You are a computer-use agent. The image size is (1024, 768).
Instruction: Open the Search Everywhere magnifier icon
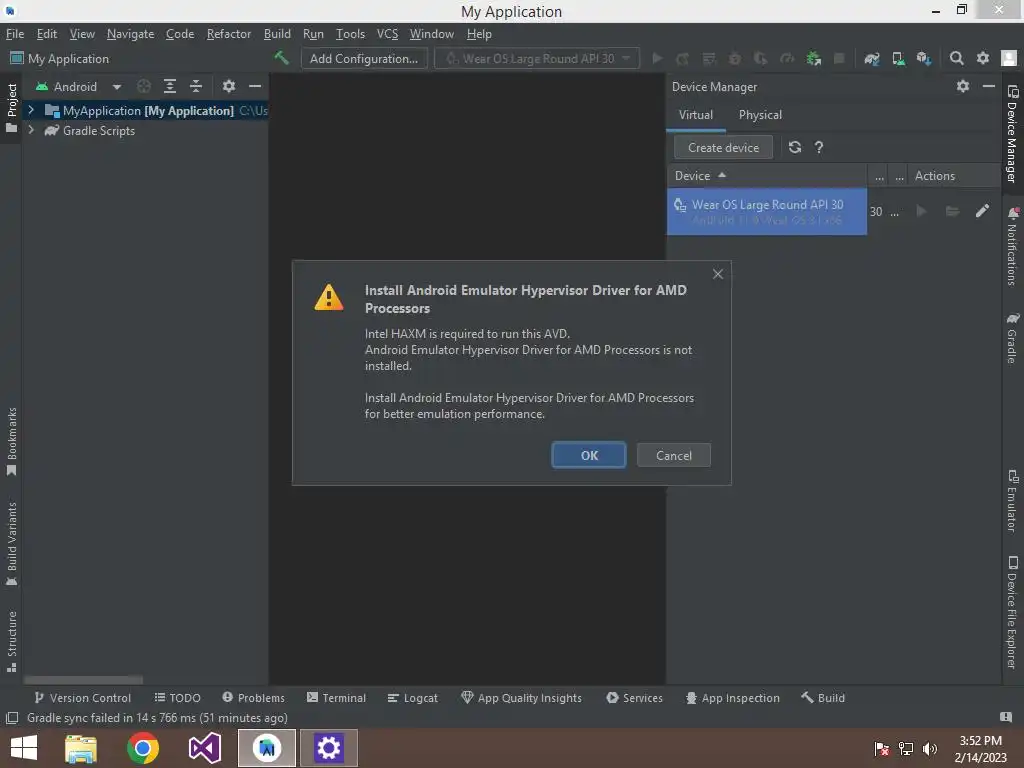(956, 58)
